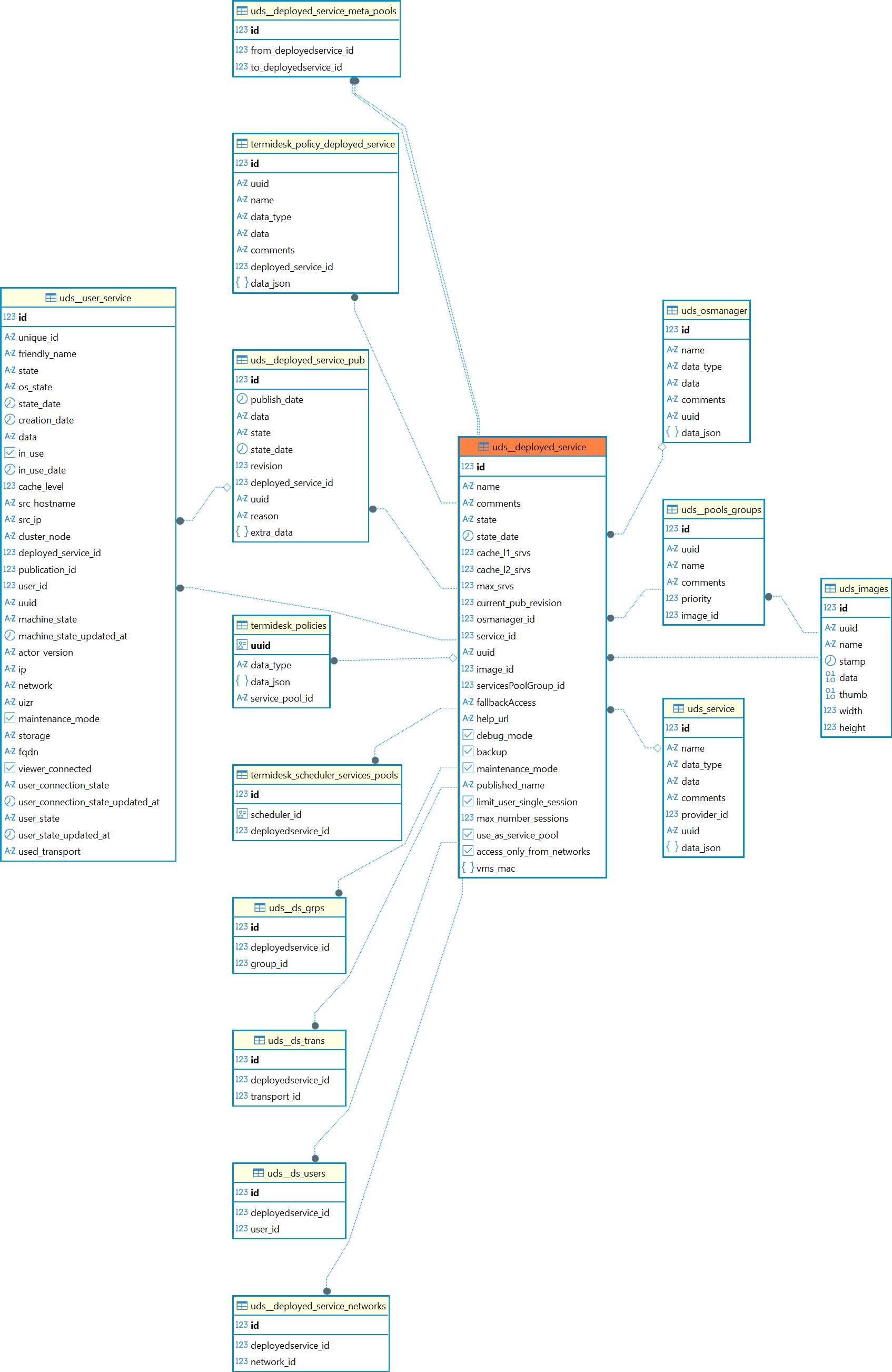
Task: Click the checkbox icon next to viewer_connected
Action: pyautogui.click(x=10, y=768)
